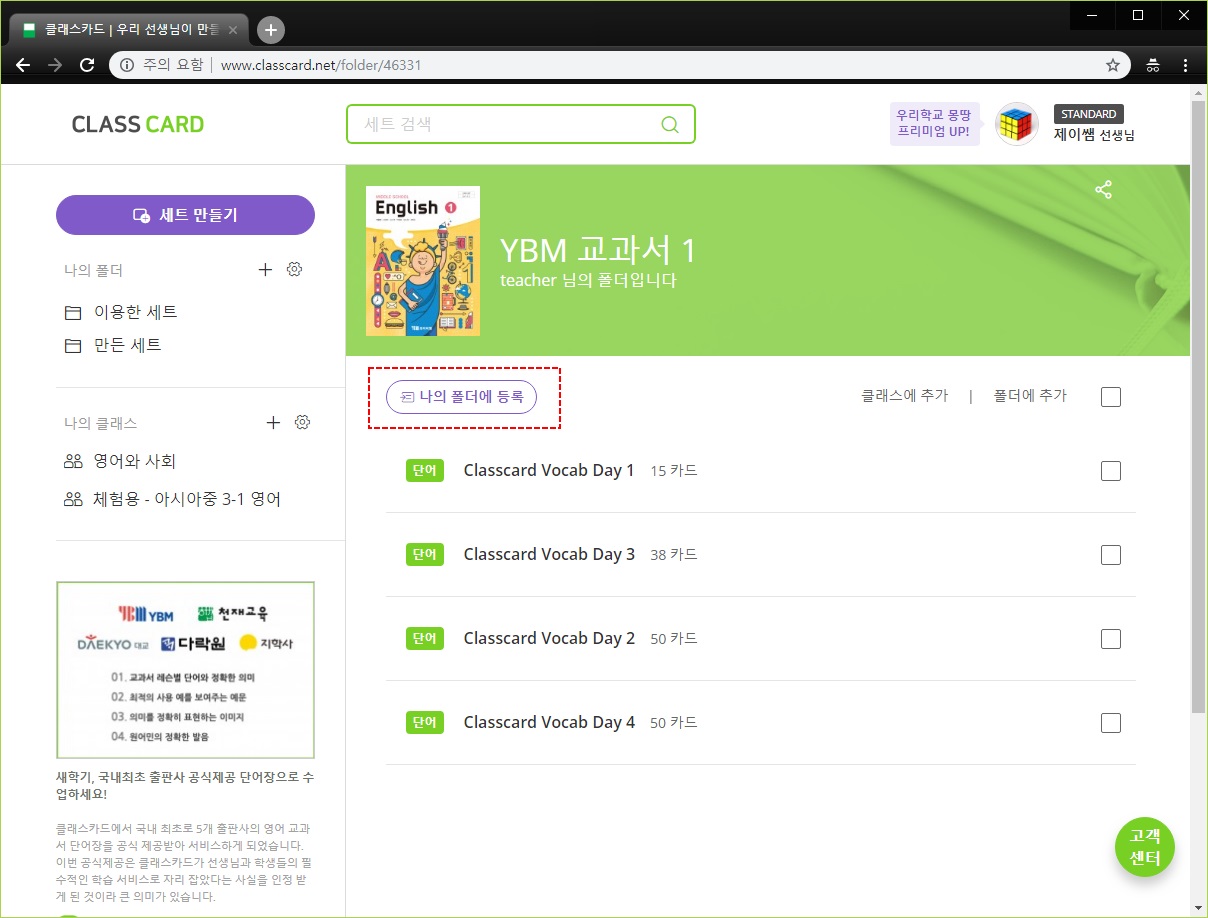Check the Classcard Vocab Day 3 checkbox
The height and width of the screenshot is (918, 1208).
pyautogui.click(x=1111, y=555)
